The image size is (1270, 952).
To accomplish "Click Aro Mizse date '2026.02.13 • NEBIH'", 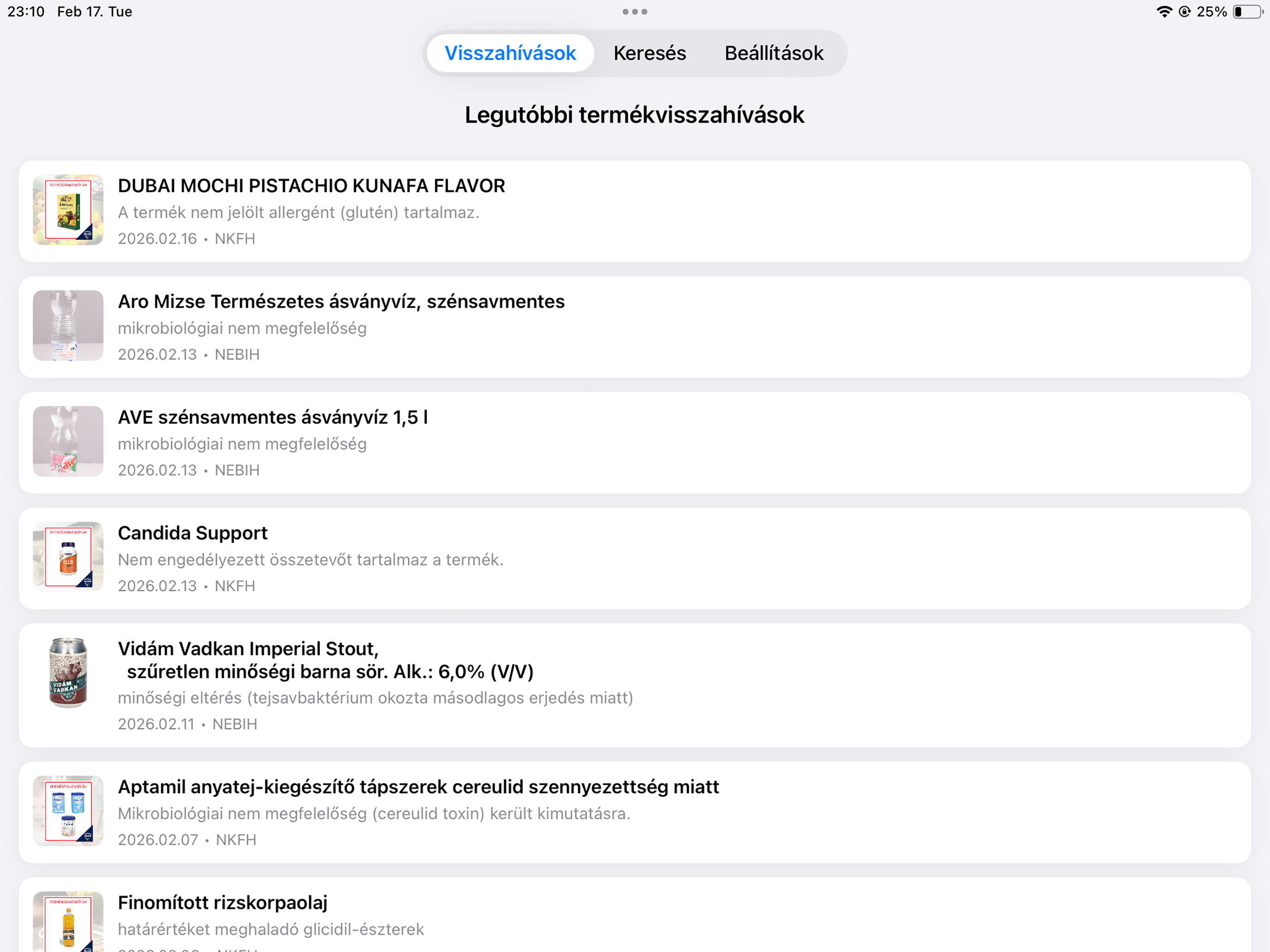I will pyautogui.click(x=189, y=355).
